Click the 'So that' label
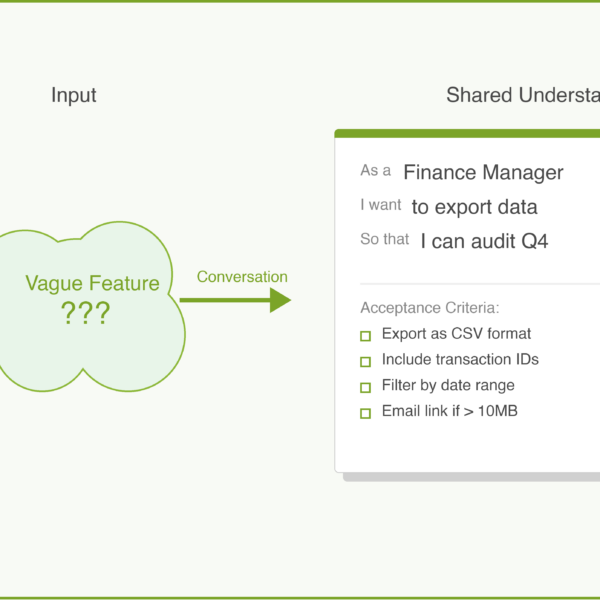 coord(385,240)
